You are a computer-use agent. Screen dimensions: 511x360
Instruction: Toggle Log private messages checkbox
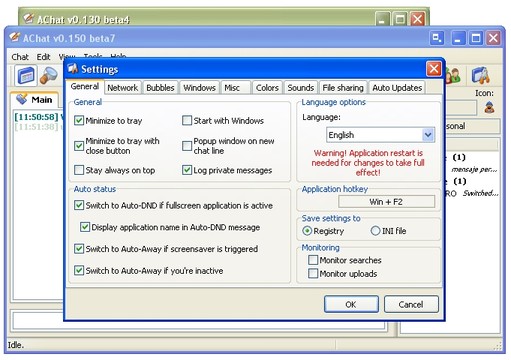[187, 170]
